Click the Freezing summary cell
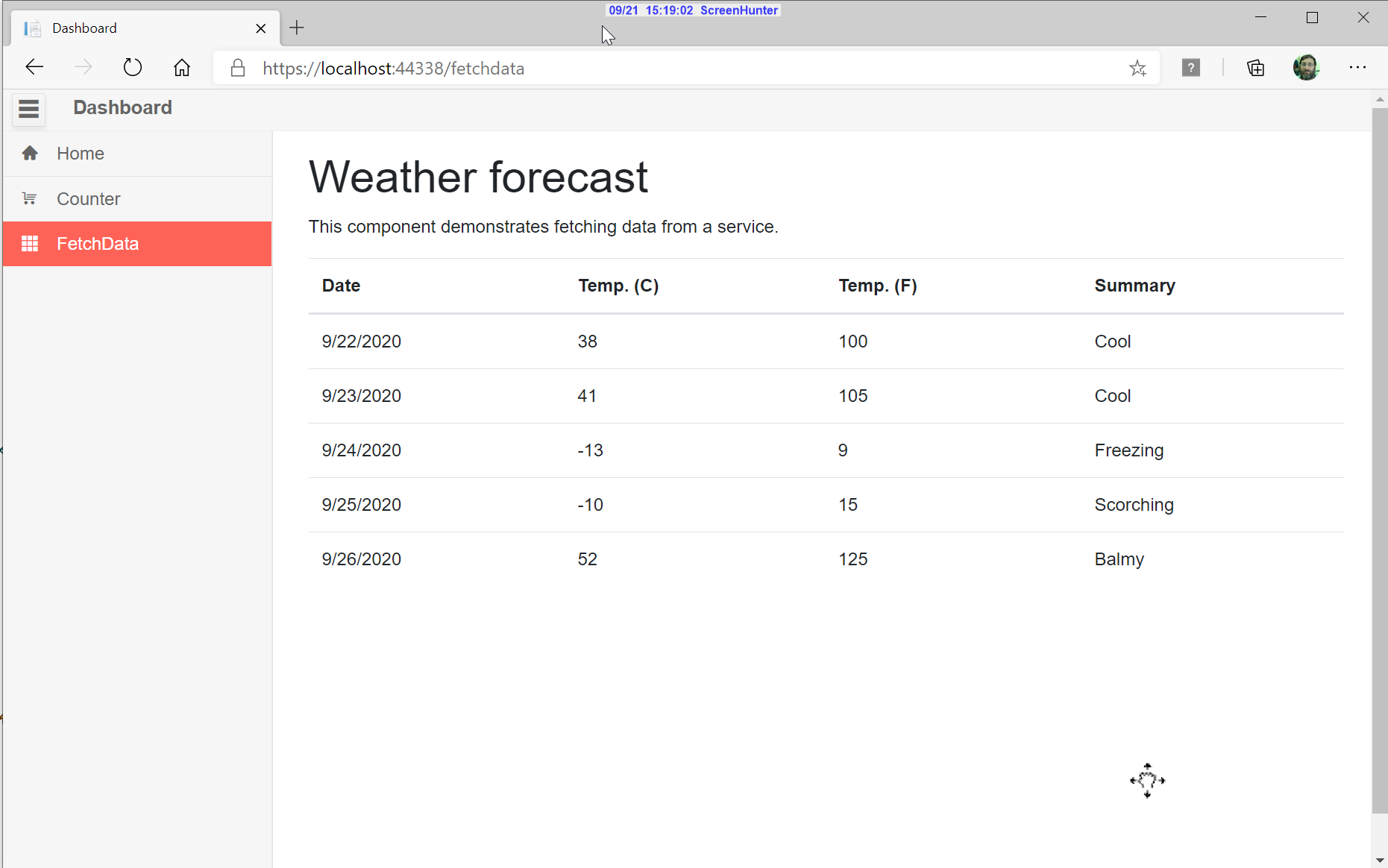Image resolution: width=1388 pixels, height=868 pixels. pyautogui.click(x=1129, y=451)
